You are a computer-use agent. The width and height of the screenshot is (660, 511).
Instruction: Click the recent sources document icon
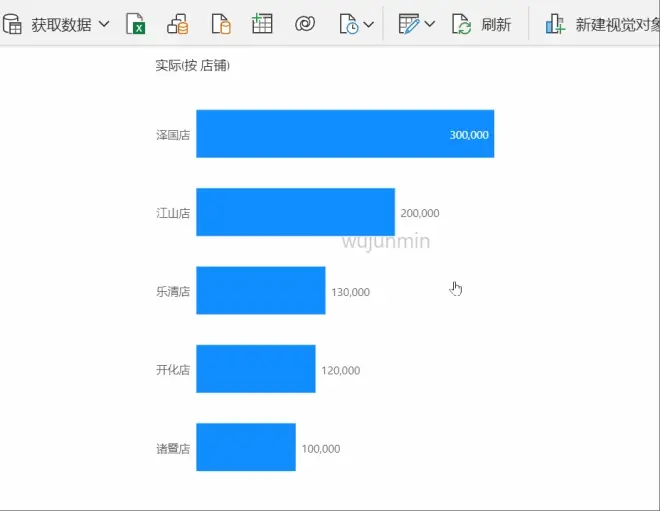[x=349, y=24]
